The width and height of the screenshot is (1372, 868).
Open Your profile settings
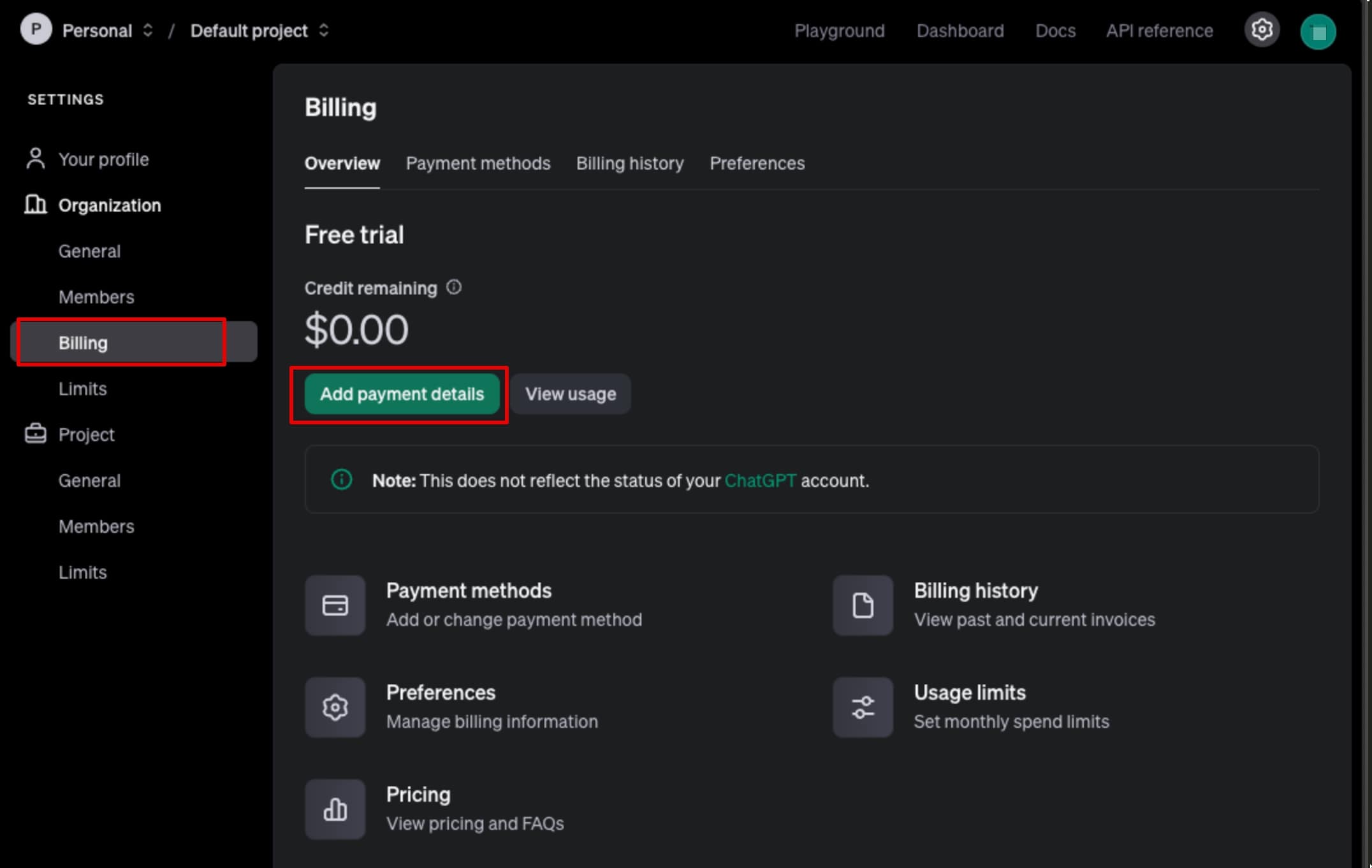coord(103,159)
